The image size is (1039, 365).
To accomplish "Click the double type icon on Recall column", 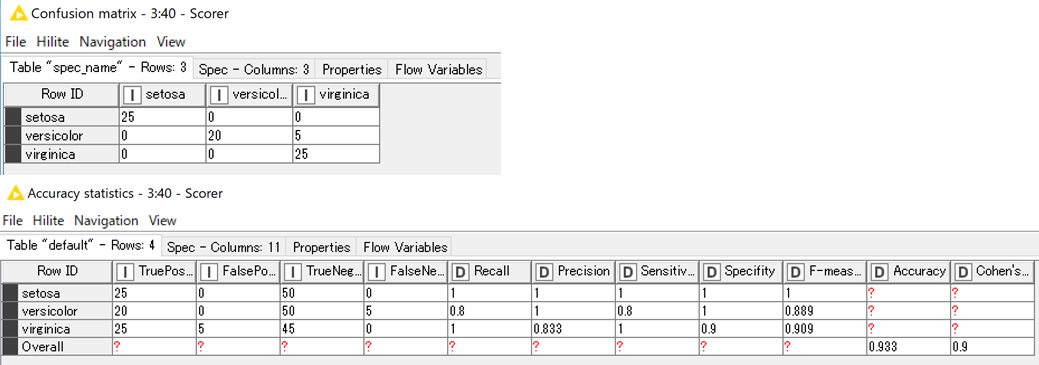I will click(x=461, y=272).
